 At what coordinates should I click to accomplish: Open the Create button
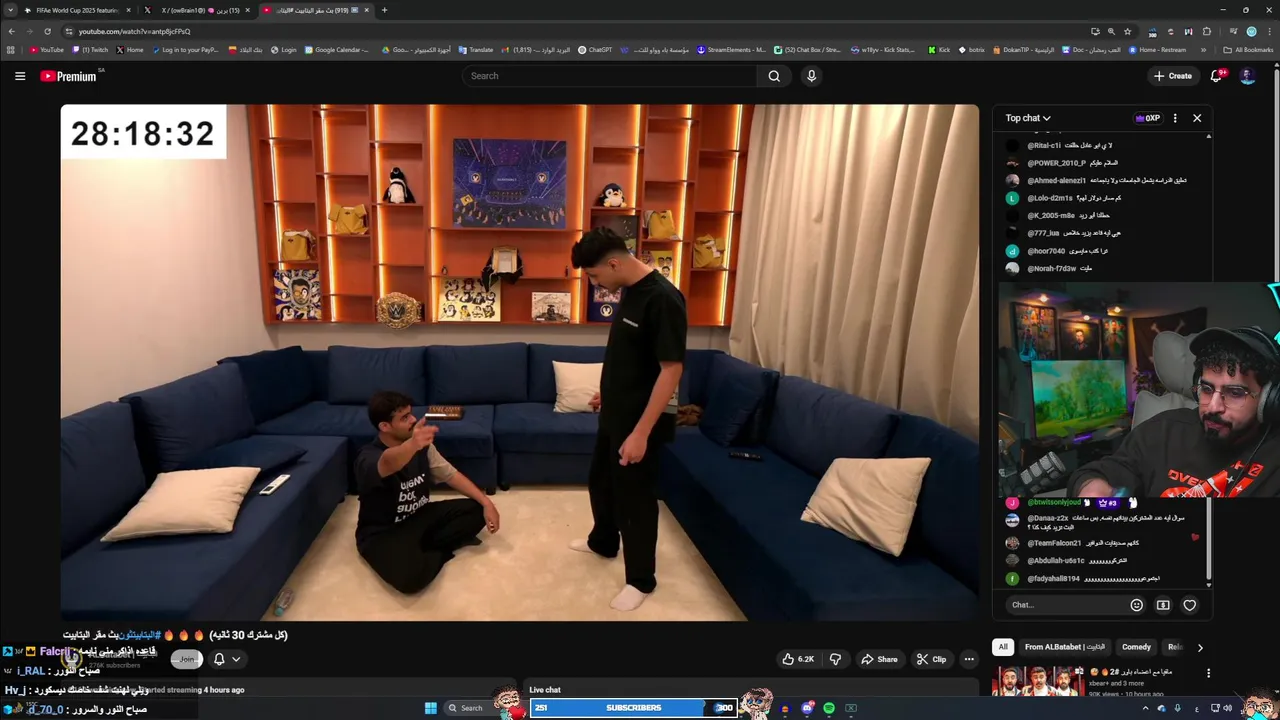[1173, 76]
